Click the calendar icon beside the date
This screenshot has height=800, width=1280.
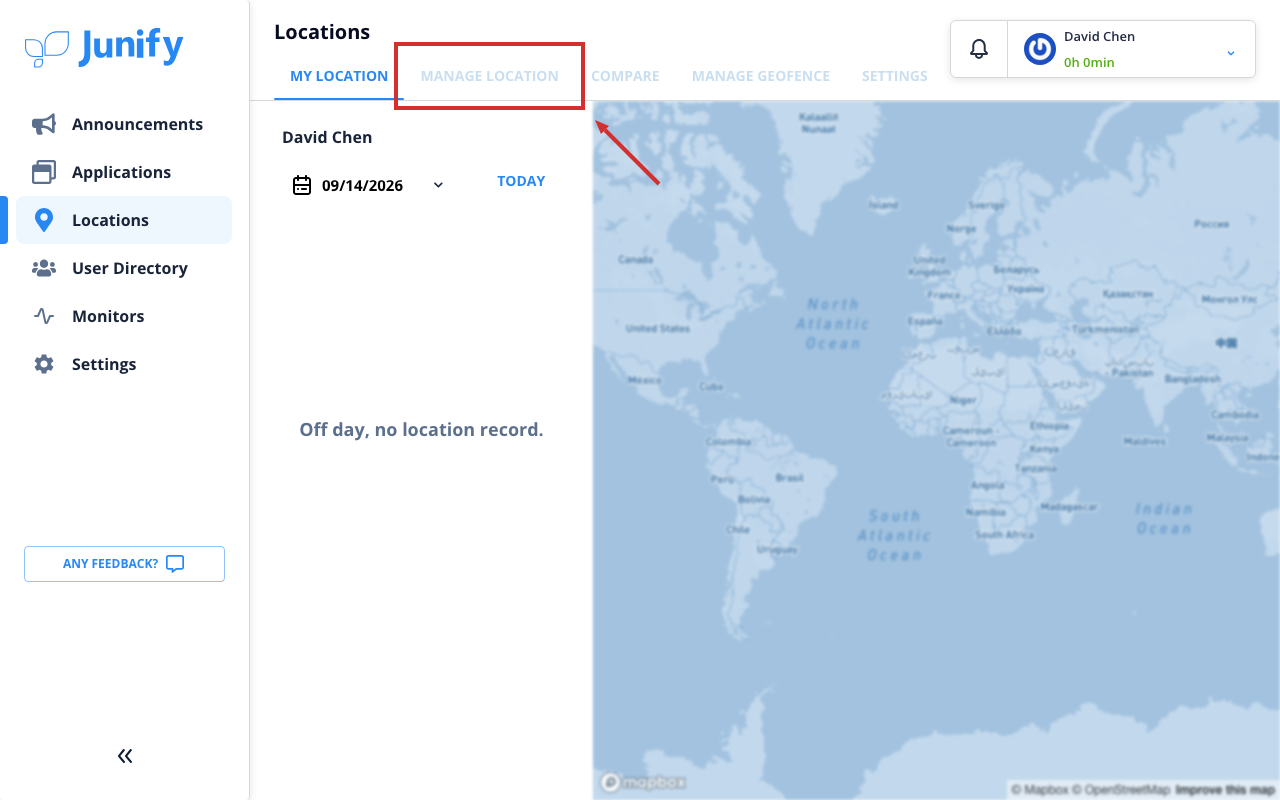point(302,185)
